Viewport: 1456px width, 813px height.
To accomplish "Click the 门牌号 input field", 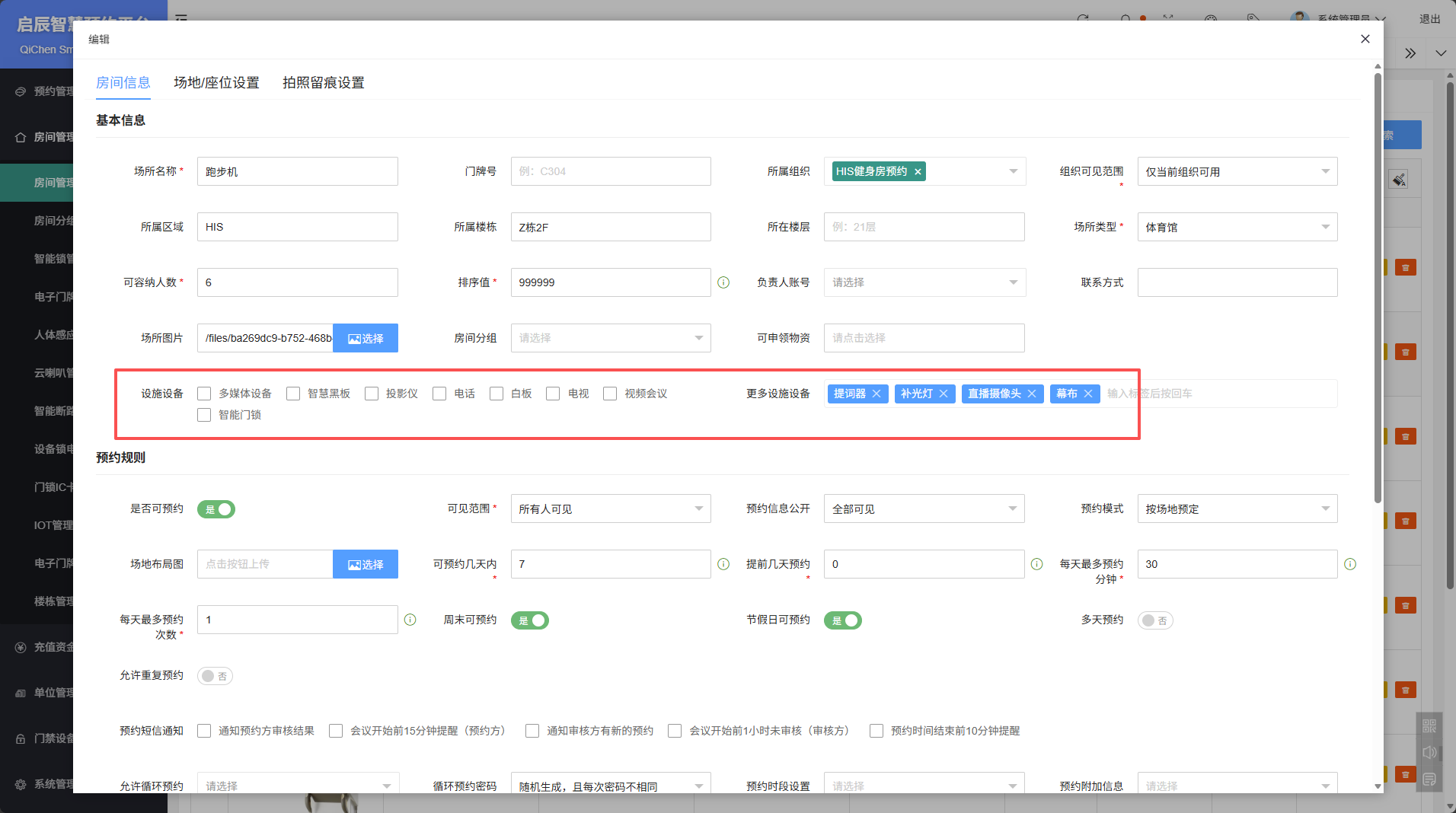I will pyautogui.click(x=611, y=171).
